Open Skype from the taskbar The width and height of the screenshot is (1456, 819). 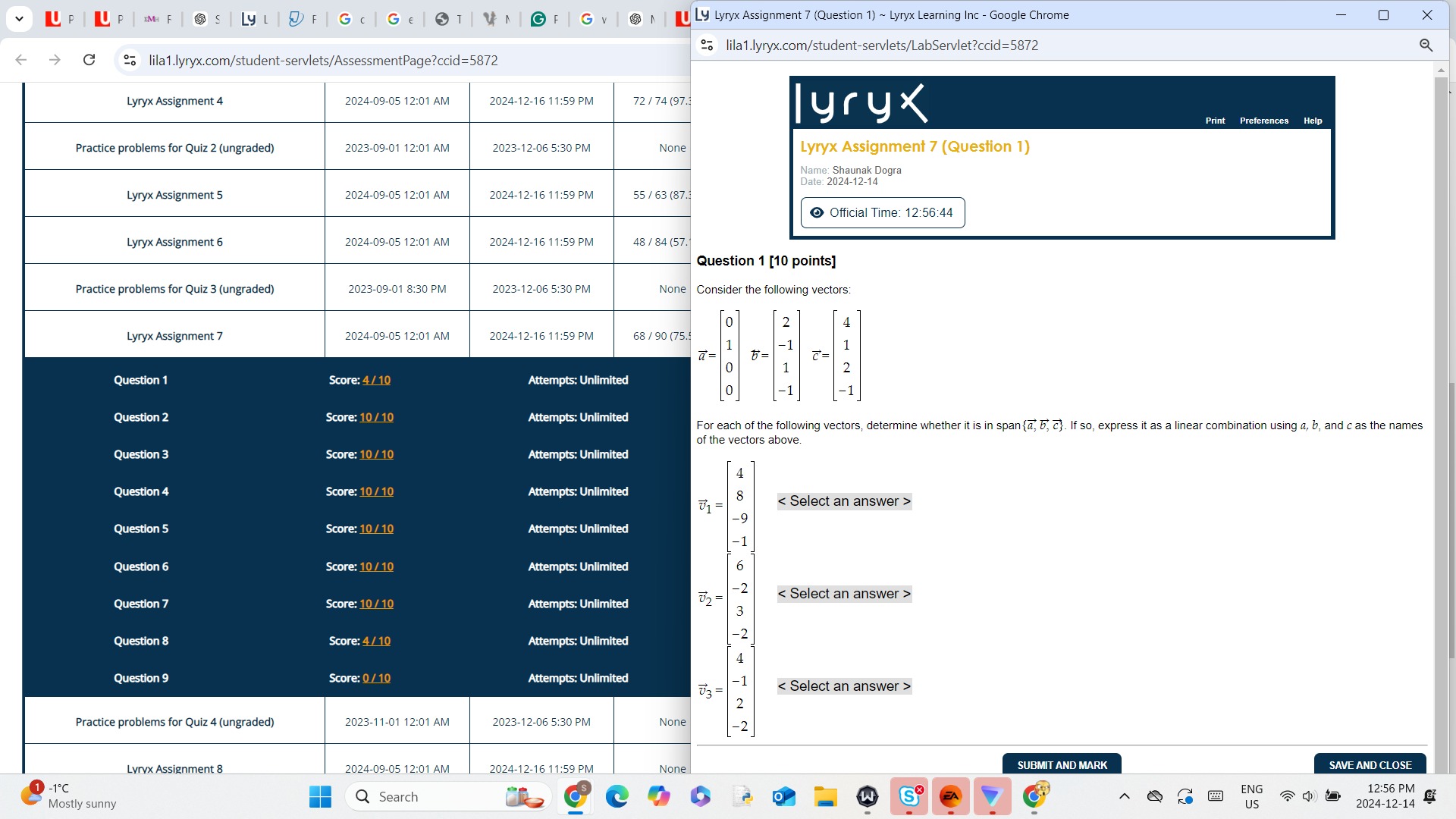pos(909,796)
